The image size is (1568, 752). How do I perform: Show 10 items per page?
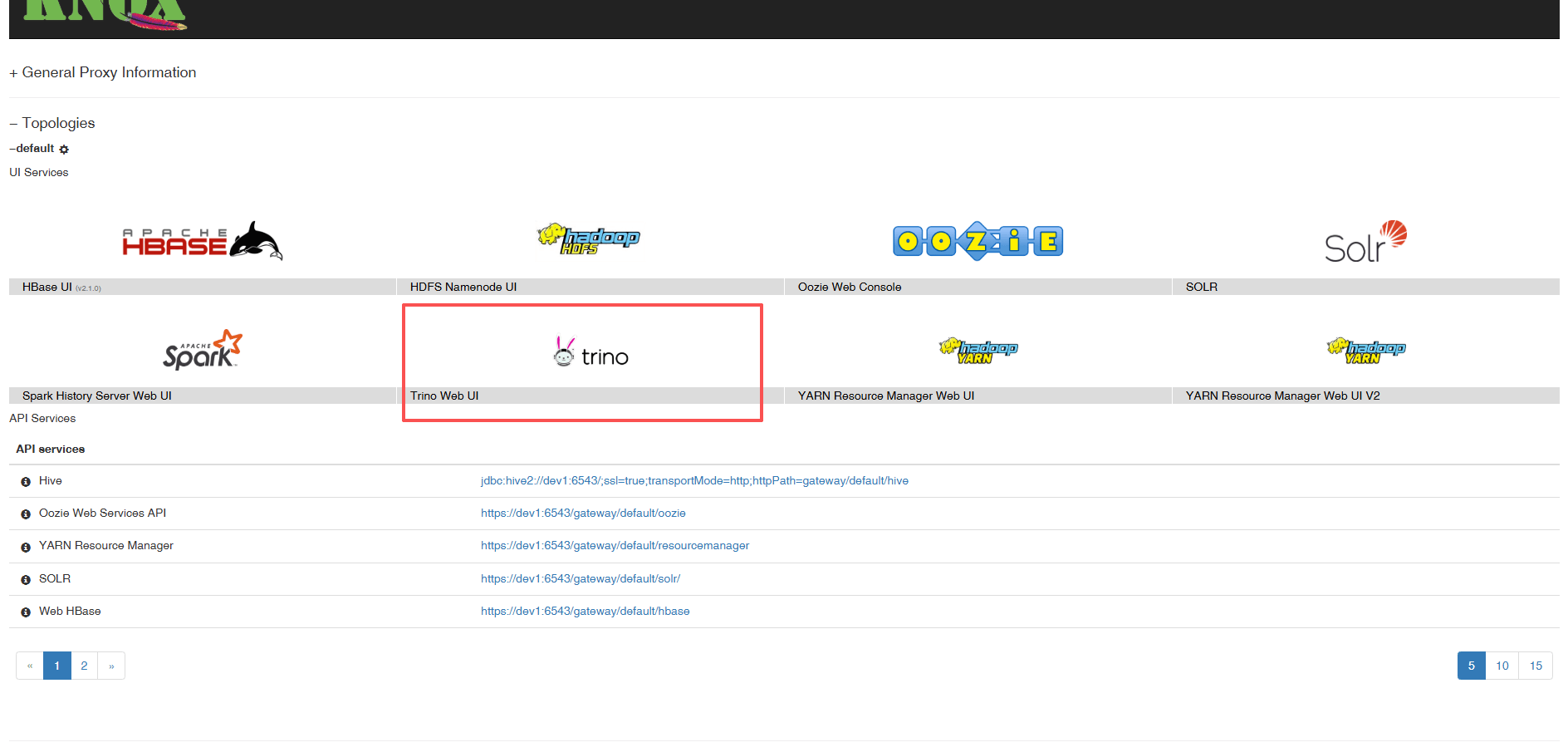click(x=1502, y=666)
